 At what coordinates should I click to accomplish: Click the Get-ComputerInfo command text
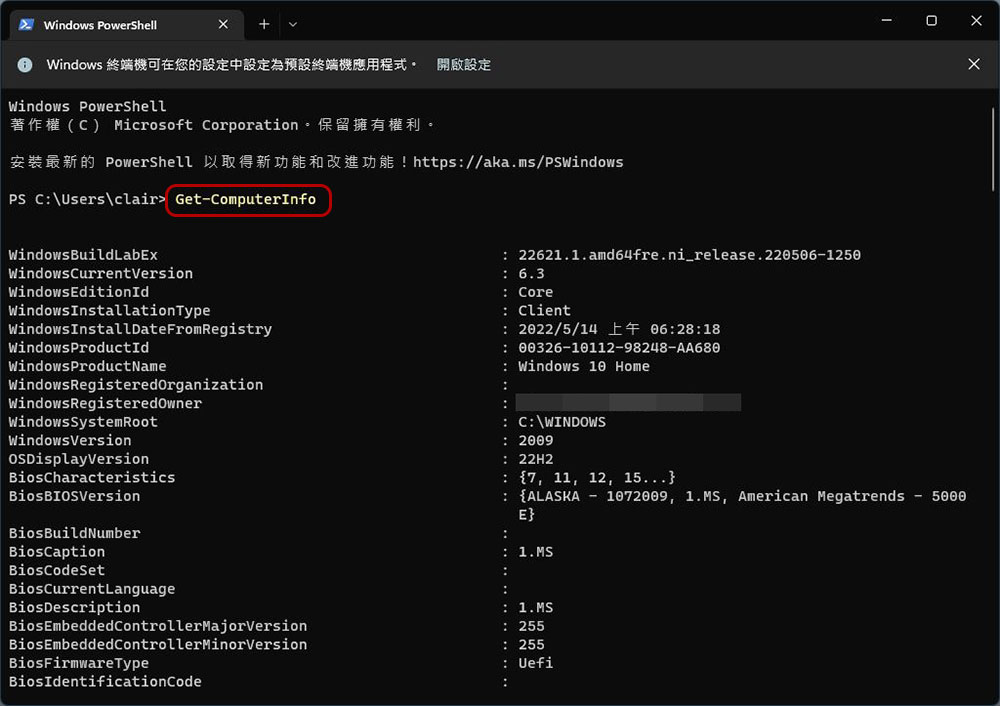point(246,200)
